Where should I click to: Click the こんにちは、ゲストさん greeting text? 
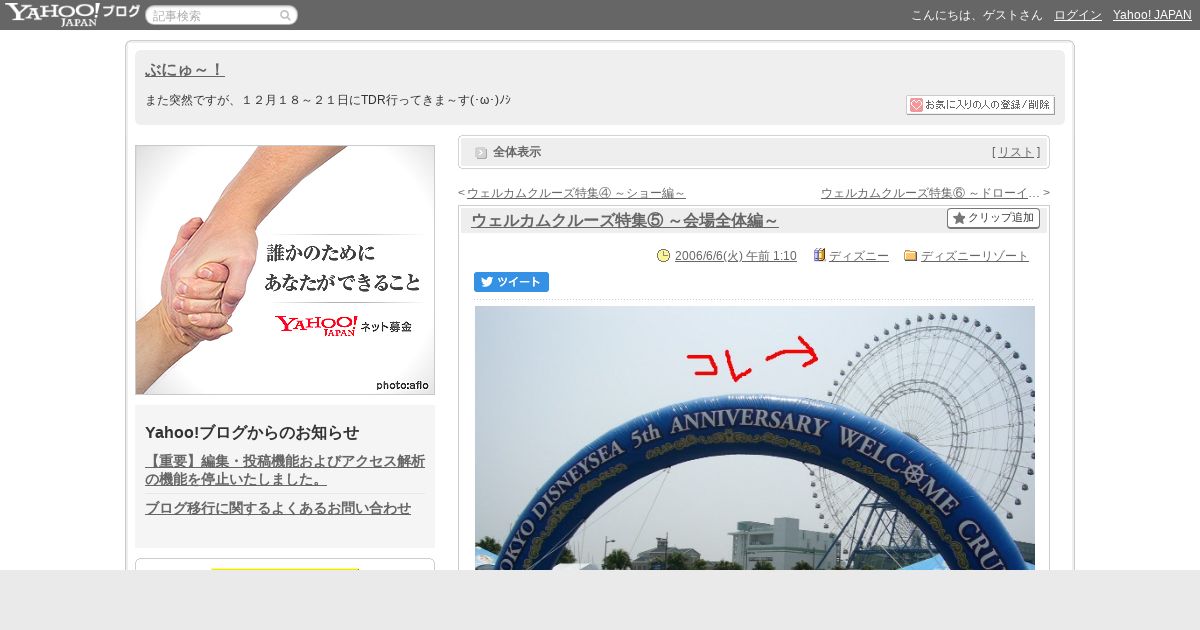[977, 15]
